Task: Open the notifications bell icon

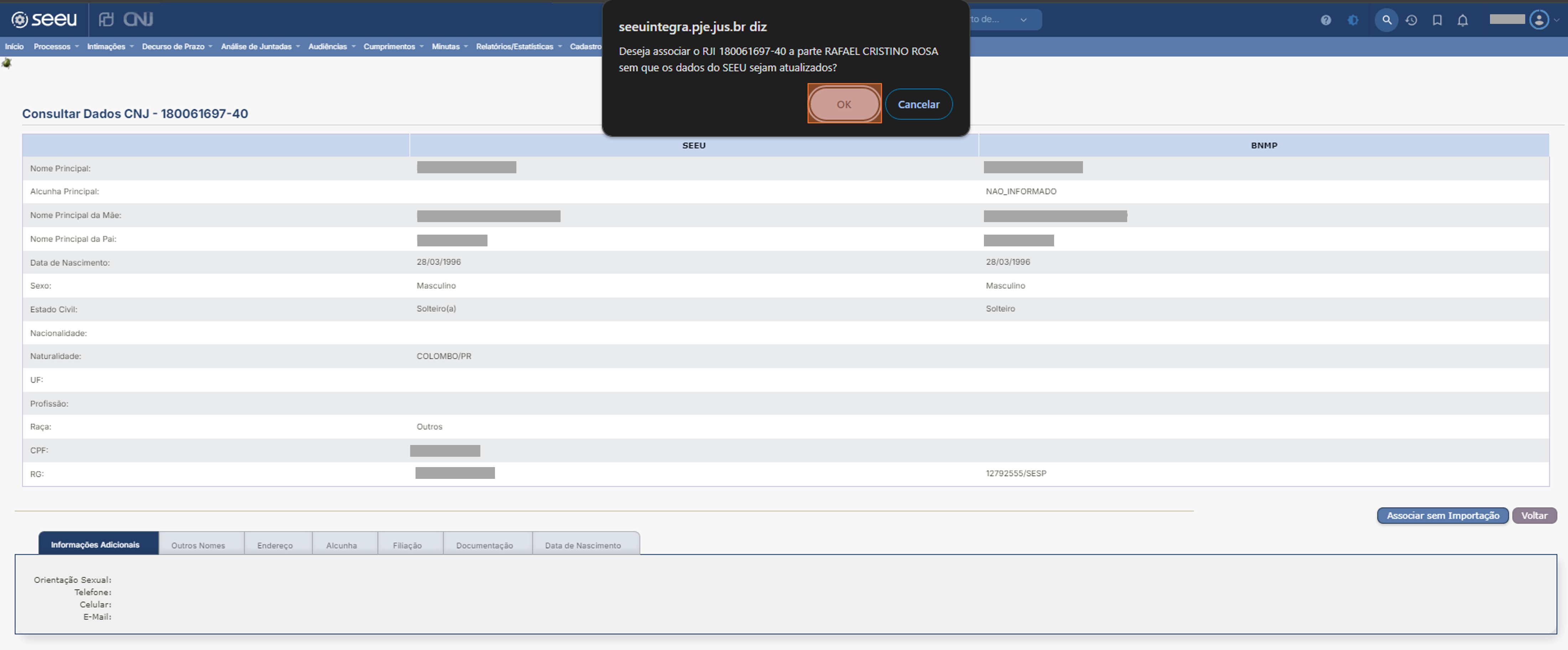Action: [1462, 20]
